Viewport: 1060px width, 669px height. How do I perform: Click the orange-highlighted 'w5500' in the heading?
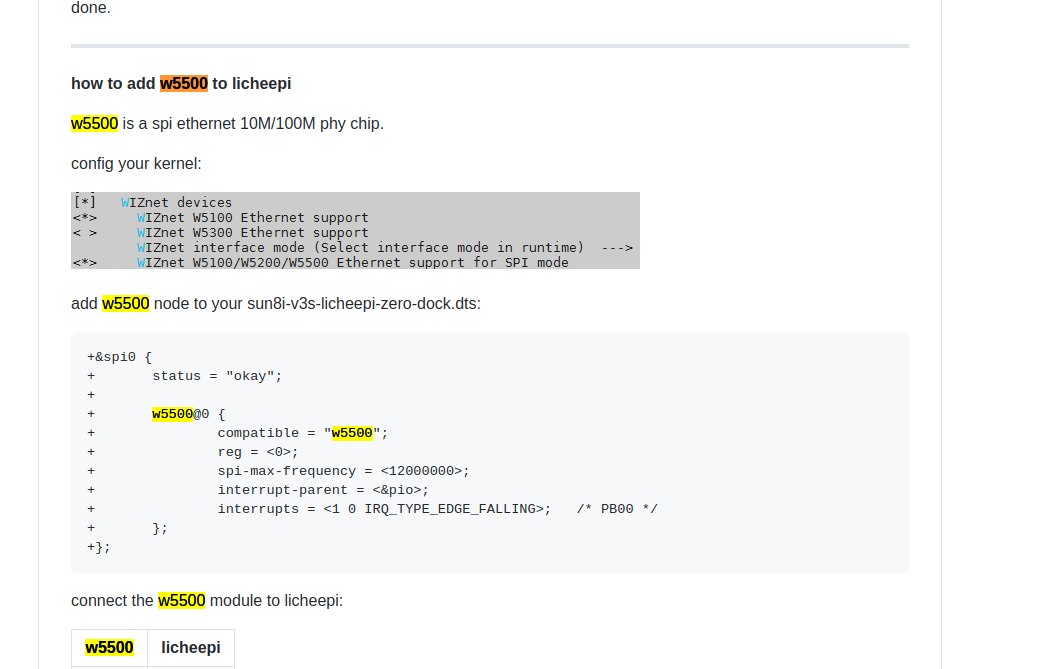point(184,84)
